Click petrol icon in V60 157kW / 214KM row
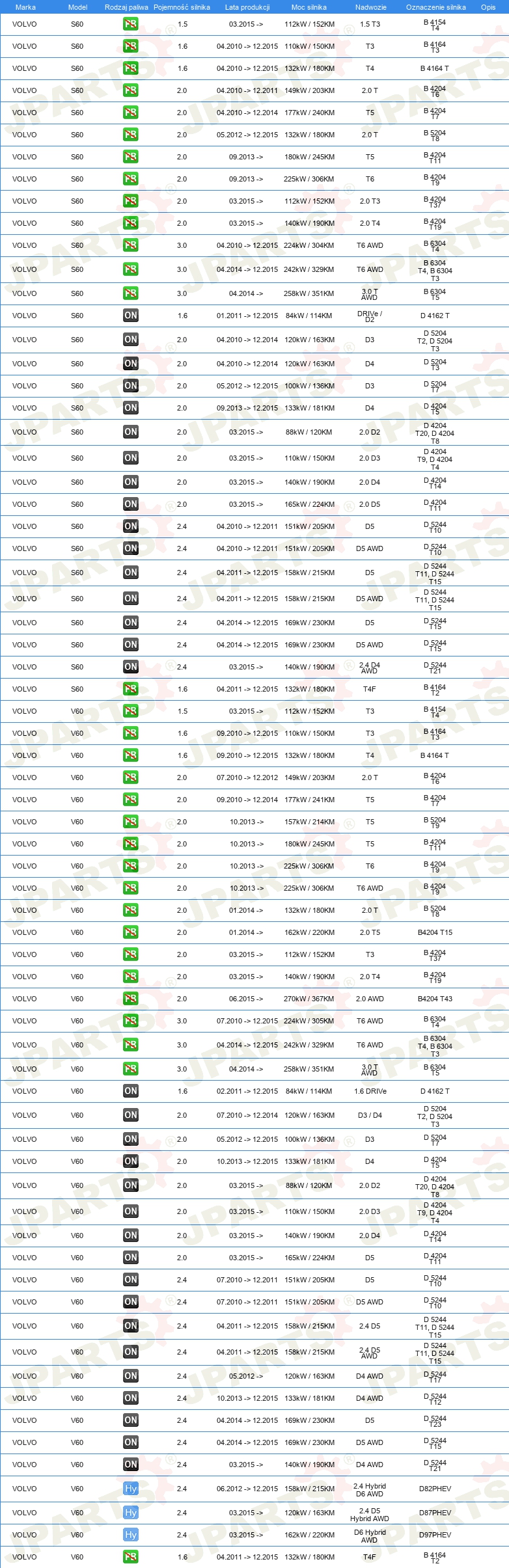The image size is (509, 1568). coord(130,822)
